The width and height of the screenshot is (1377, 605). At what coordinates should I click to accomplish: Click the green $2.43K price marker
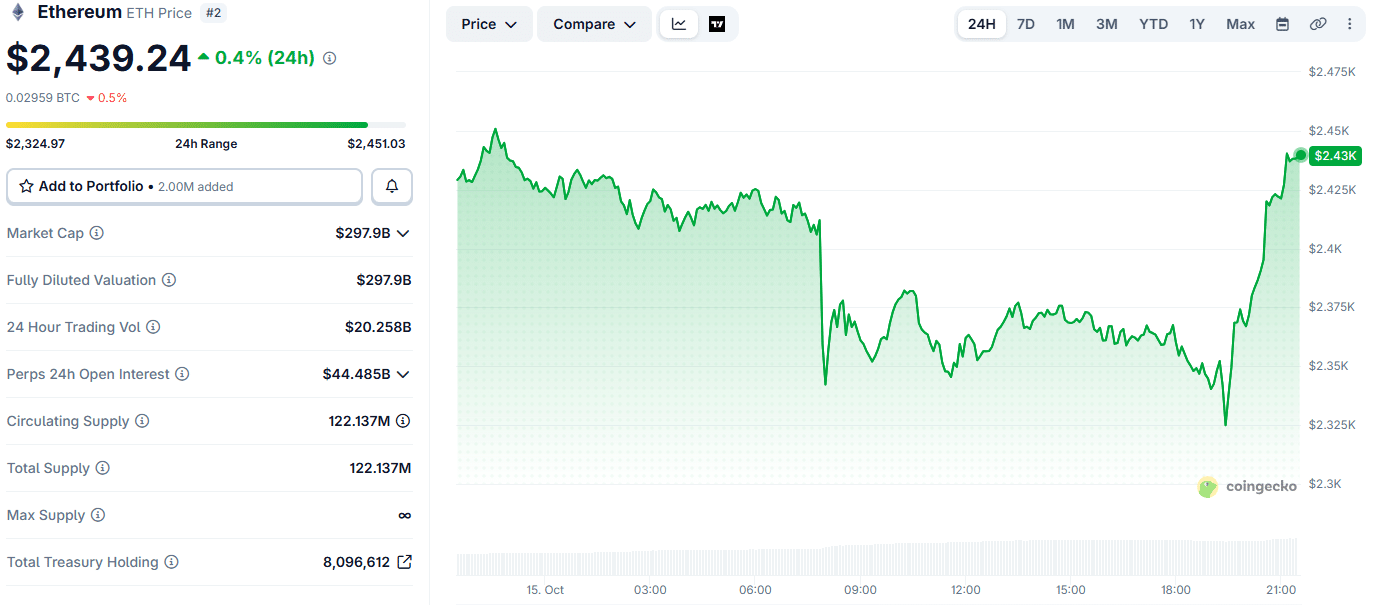tap(1336, 155)
